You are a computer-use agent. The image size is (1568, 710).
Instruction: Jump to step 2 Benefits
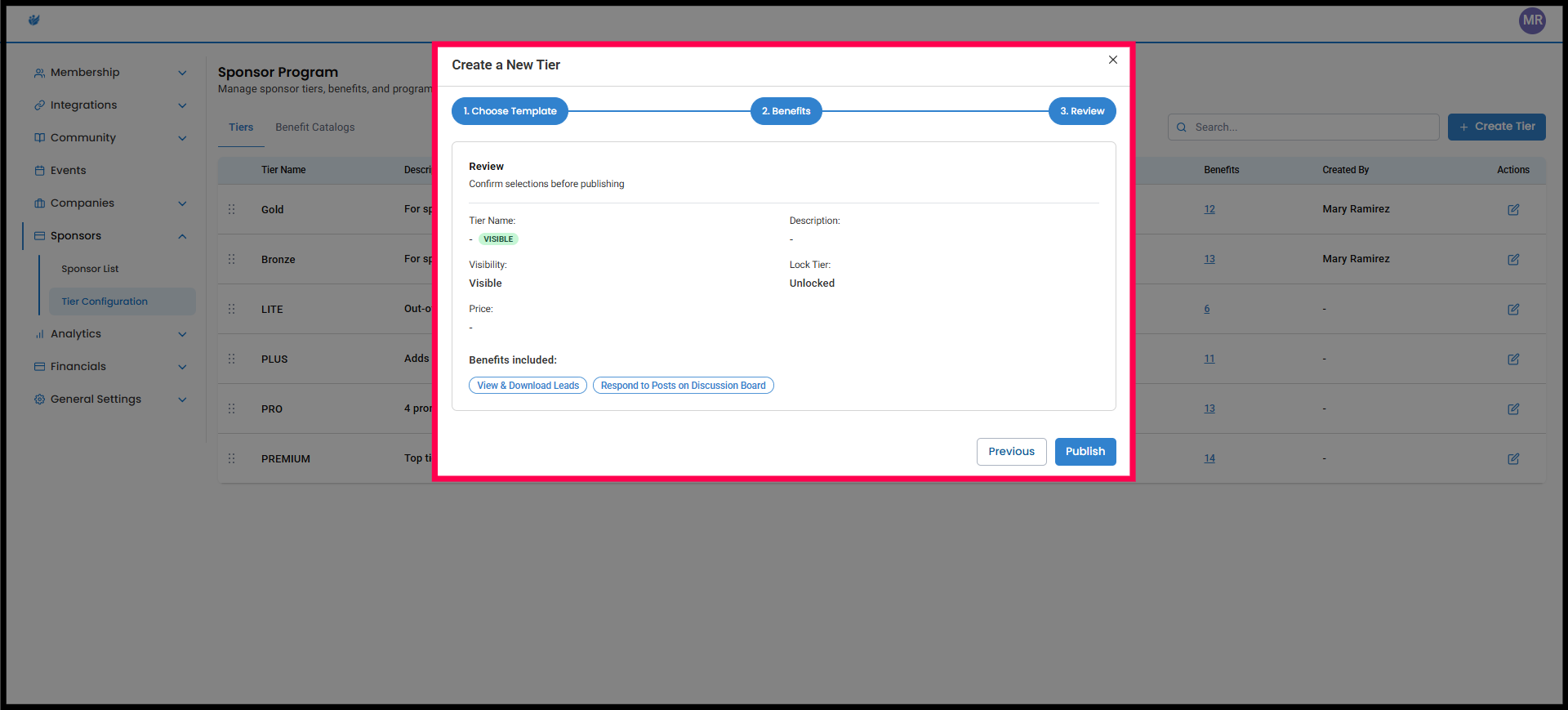point(786,111)
